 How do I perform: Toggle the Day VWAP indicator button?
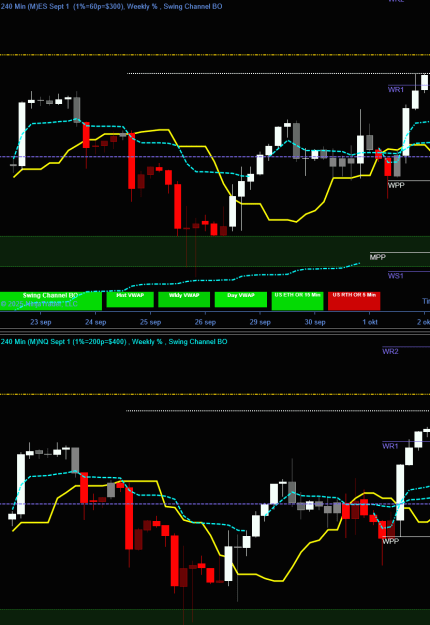point(241,300)
